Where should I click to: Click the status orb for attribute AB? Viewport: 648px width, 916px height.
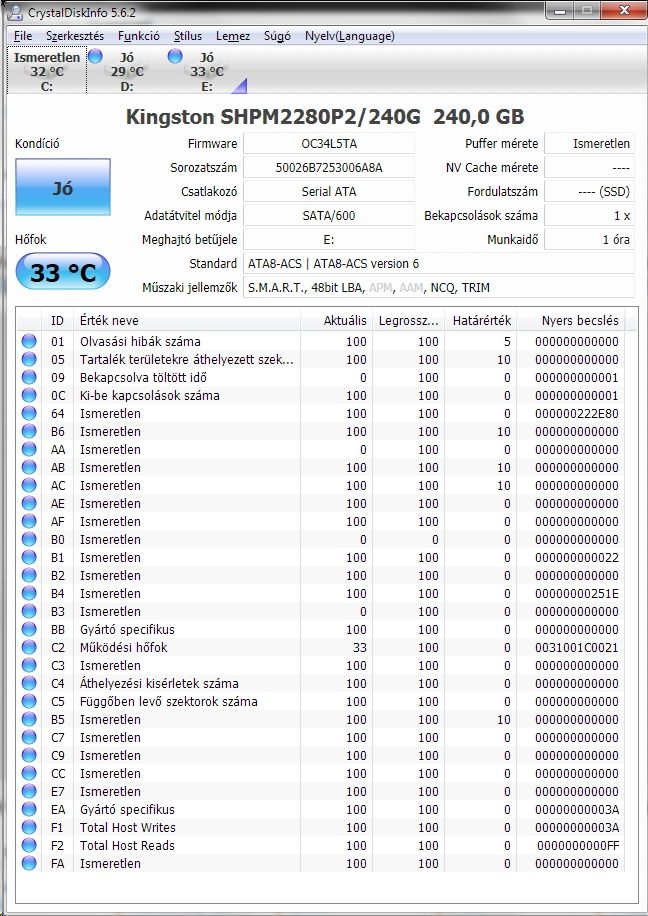click(29, 467)
